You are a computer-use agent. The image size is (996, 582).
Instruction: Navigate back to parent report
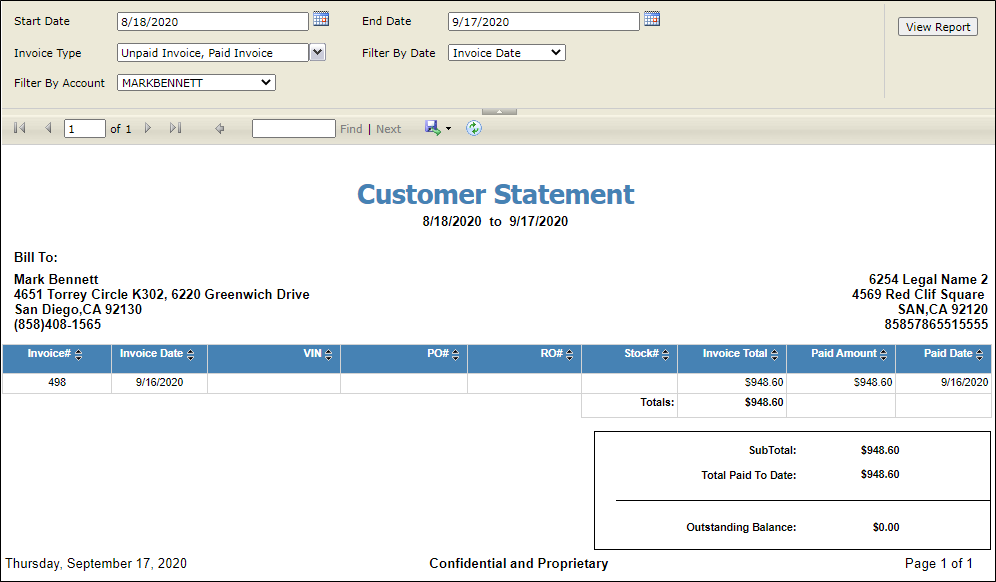click(x=220, y=128)
